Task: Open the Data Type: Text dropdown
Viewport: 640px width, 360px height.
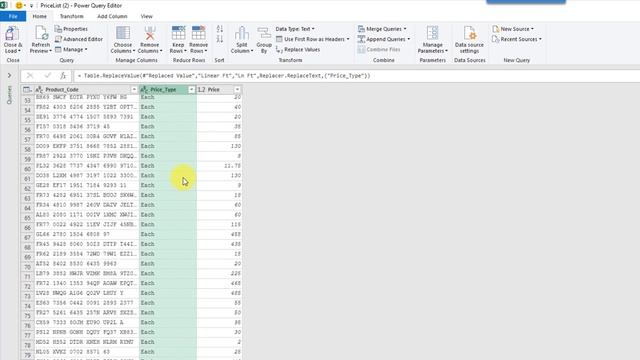Action: (295, 29)
